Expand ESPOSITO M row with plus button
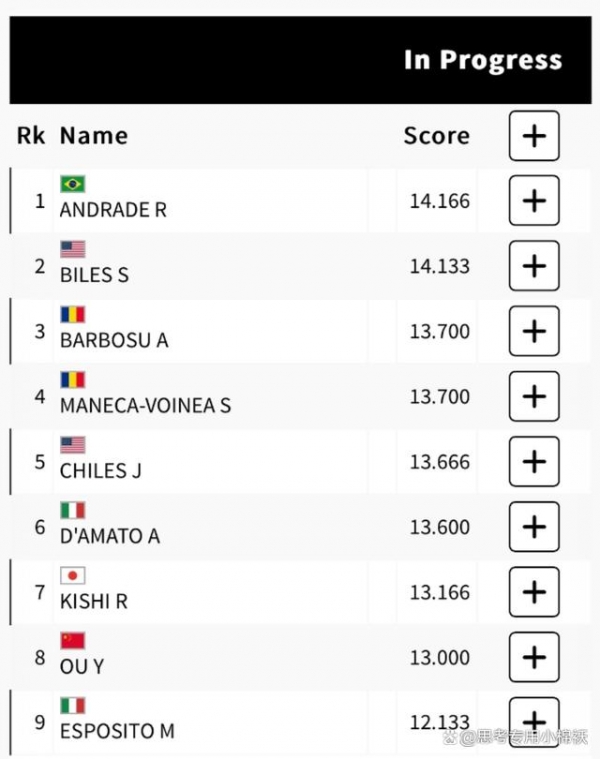The height and width of the screenshot is (759, 600). (534, 721)
